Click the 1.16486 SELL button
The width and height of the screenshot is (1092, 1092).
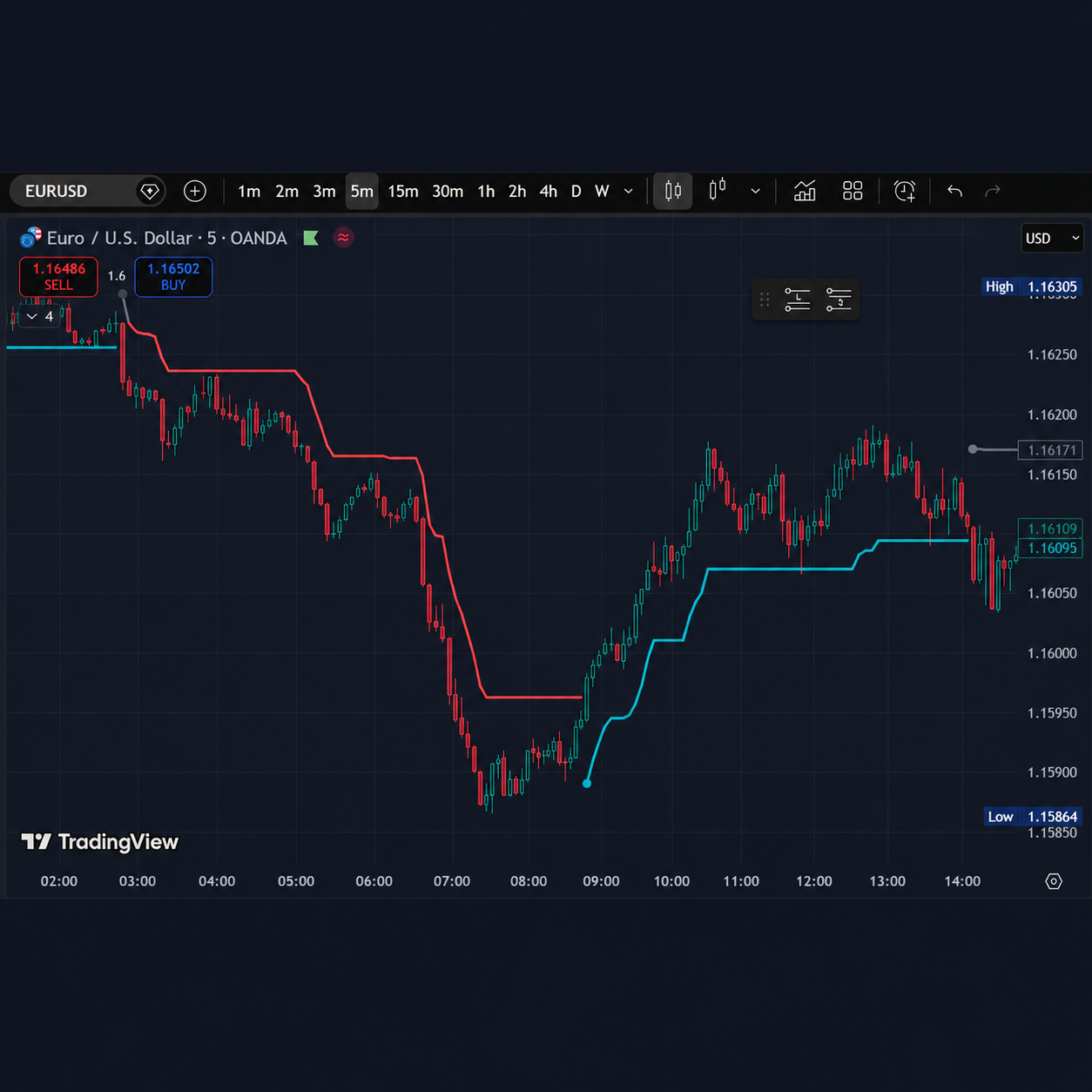click(59, 277)
